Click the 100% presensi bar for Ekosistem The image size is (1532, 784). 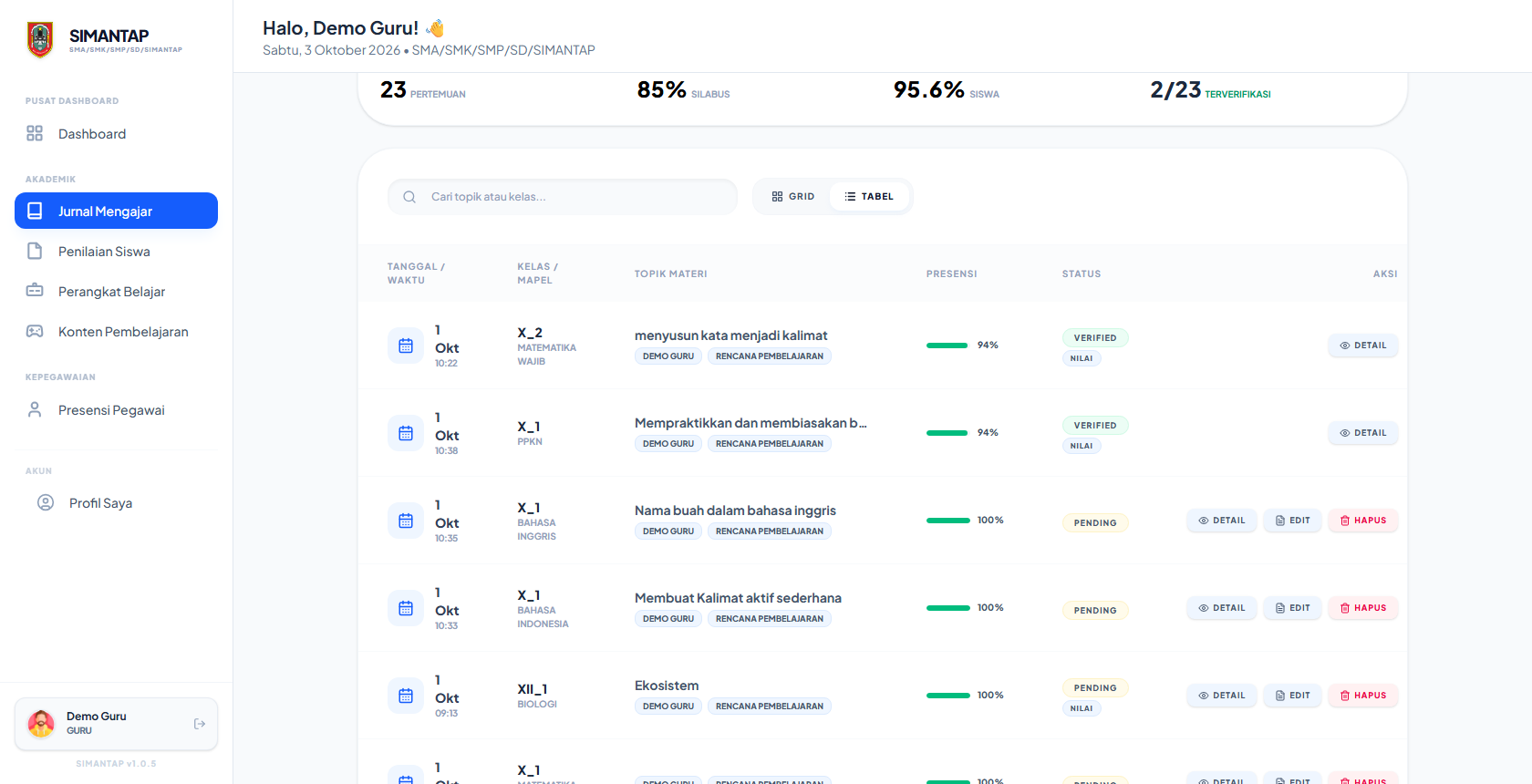948,696
